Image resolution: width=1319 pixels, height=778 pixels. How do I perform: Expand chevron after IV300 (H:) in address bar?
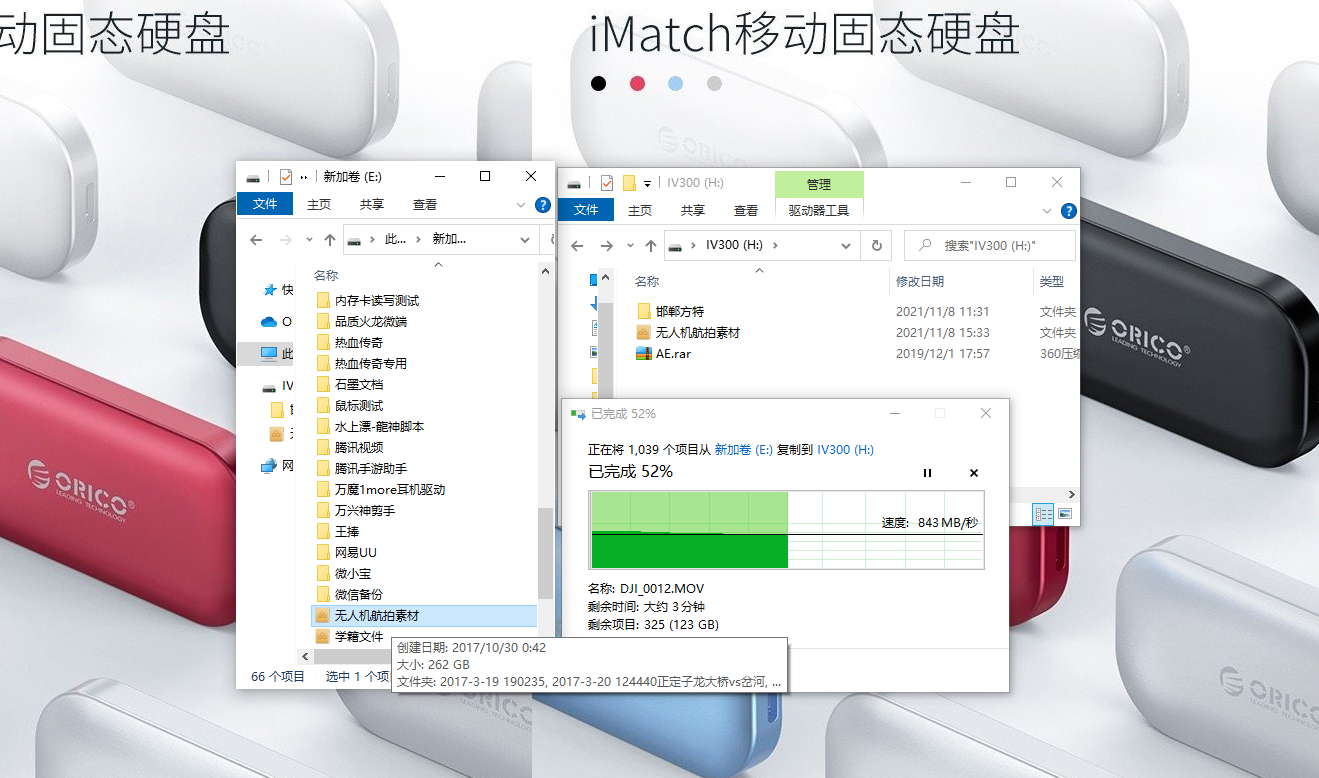tap(776, 246)
